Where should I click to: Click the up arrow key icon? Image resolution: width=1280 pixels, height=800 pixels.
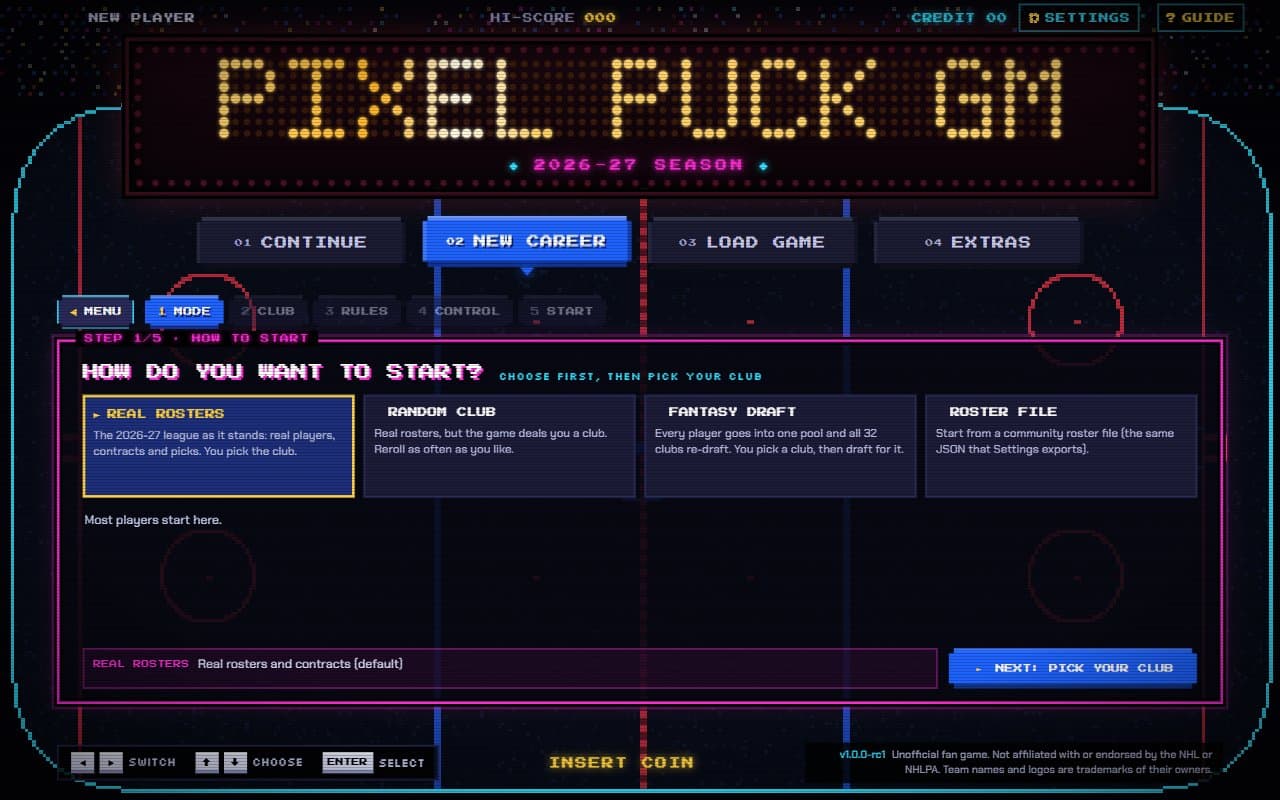pos(207,762)
